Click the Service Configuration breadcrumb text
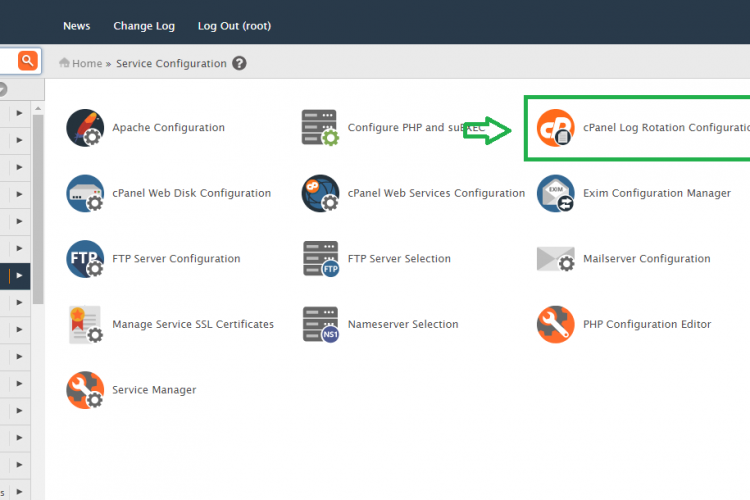This screenshot has width=750, height=500. (x=171, y=63)
